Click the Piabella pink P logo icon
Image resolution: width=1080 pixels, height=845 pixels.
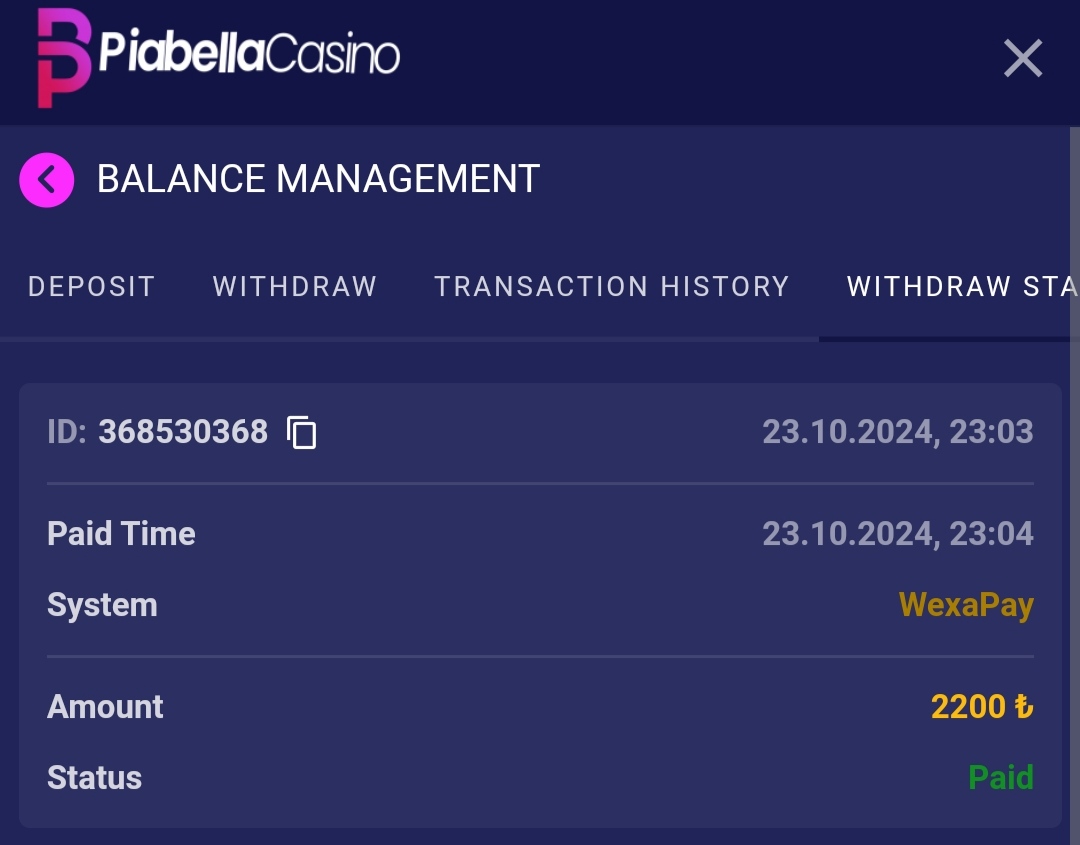point(64,59)
